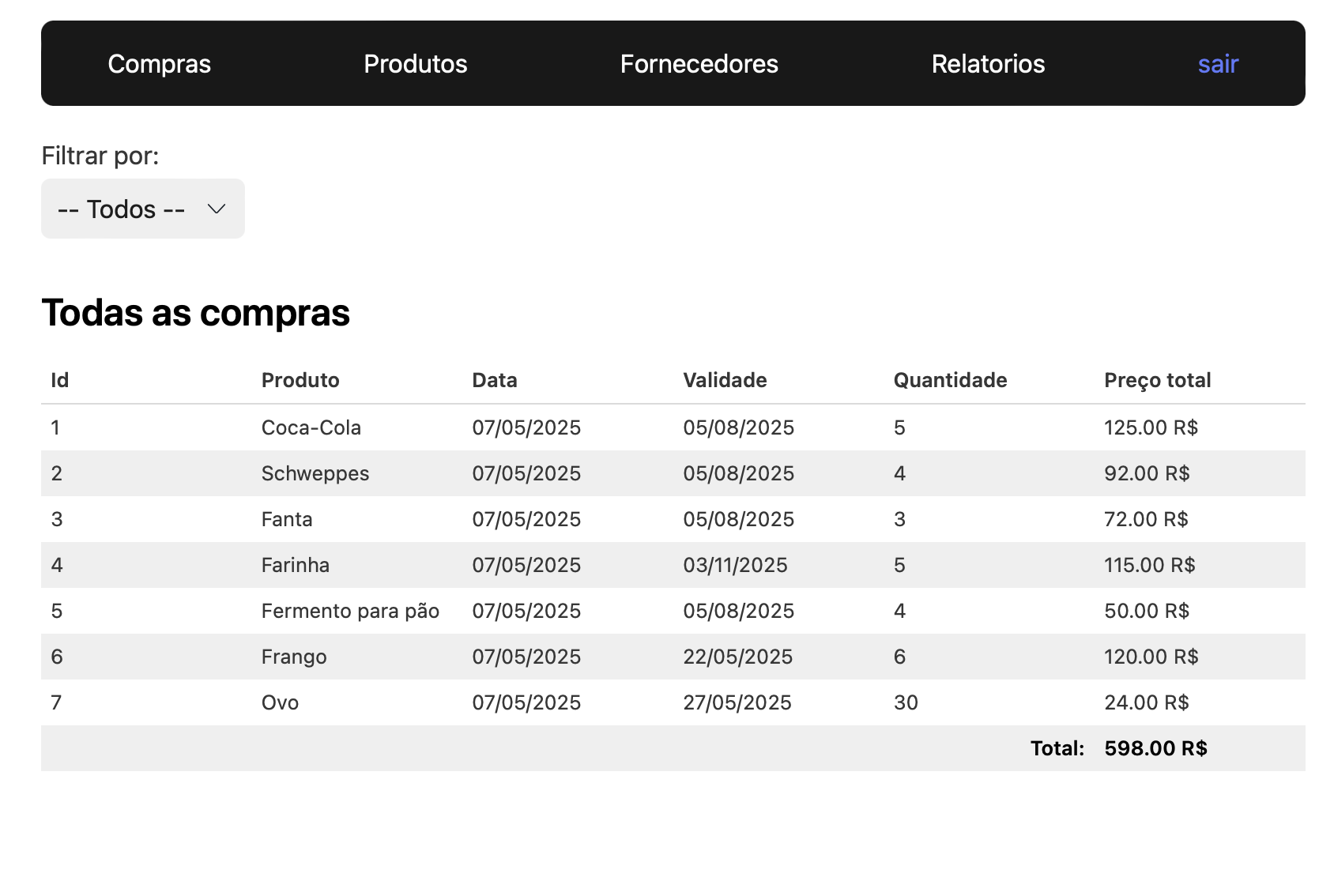Expand the Filtrar por dropdown

point(142,209)
